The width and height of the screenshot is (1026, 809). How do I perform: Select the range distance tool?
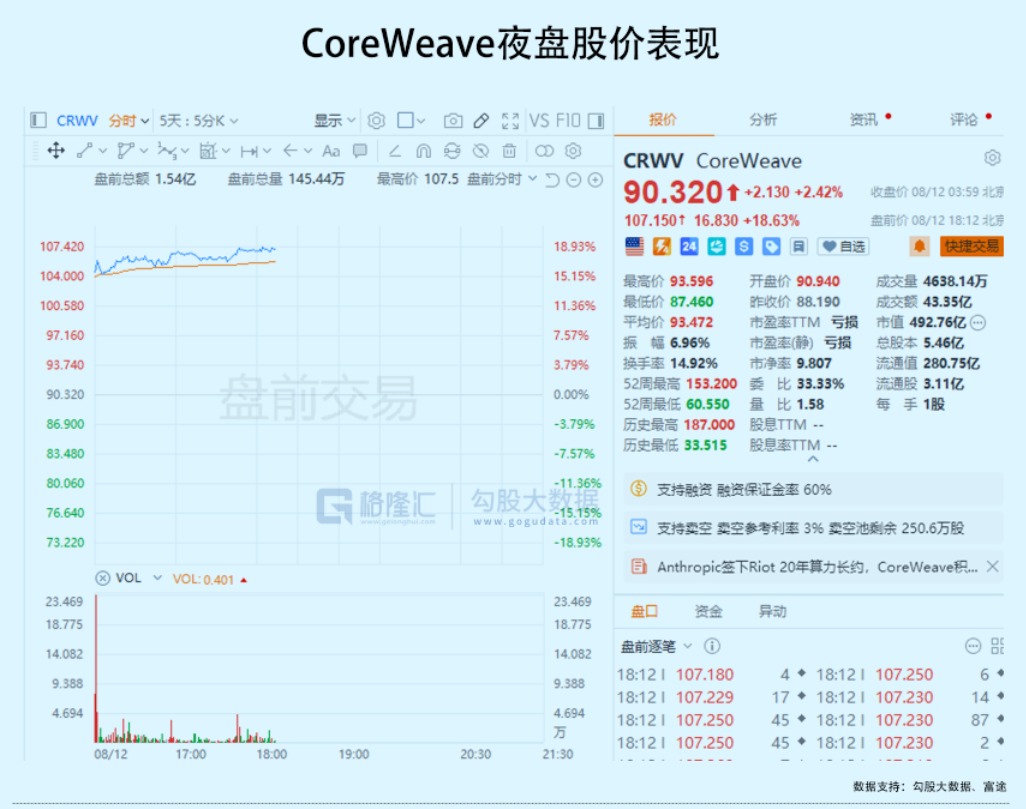tap(249, 151)
